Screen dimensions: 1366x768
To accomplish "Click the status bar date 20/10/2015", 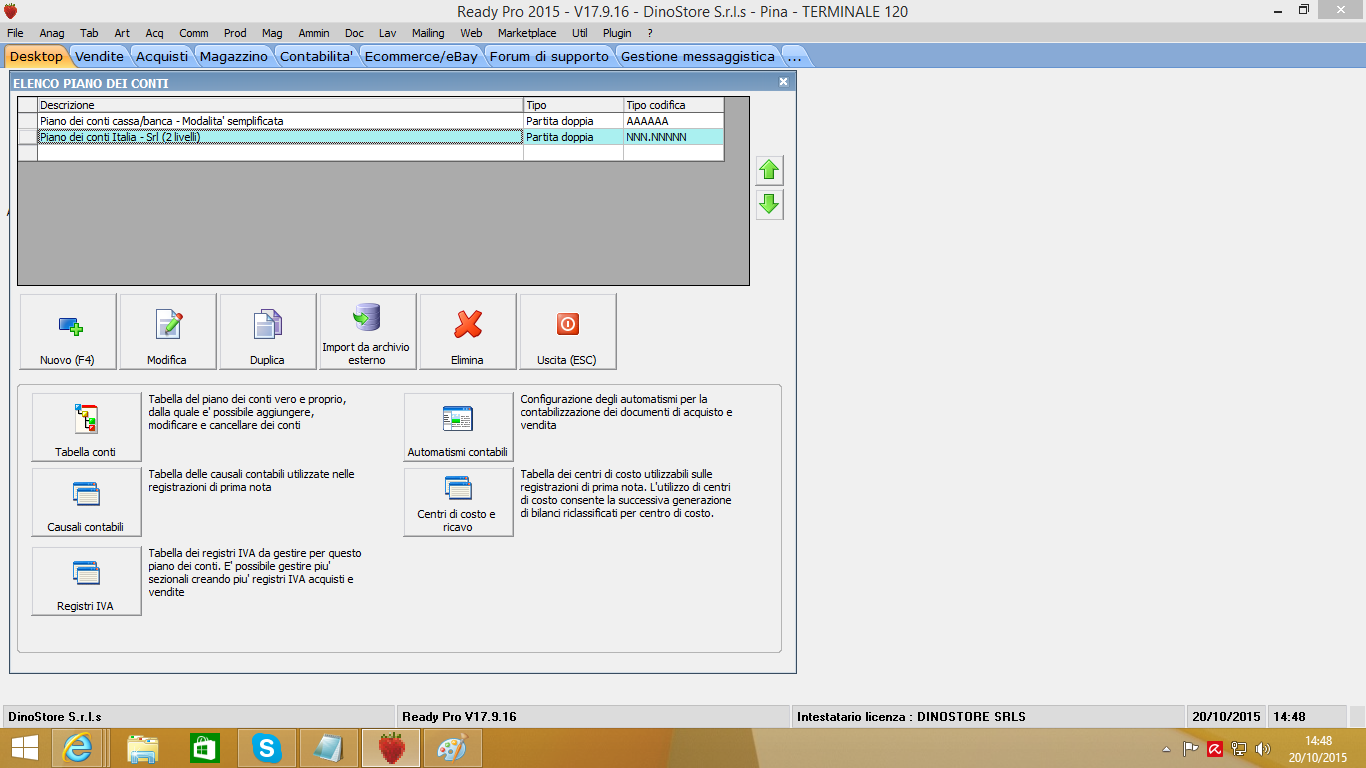I will [1227, 716].
